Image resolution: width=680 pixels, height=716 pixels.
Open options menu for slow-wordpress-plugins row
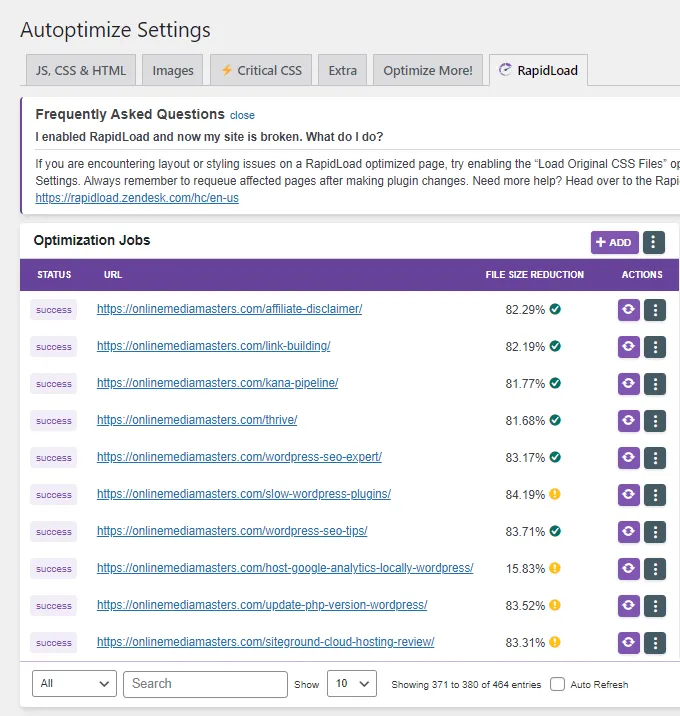click(x=655, y=495)
